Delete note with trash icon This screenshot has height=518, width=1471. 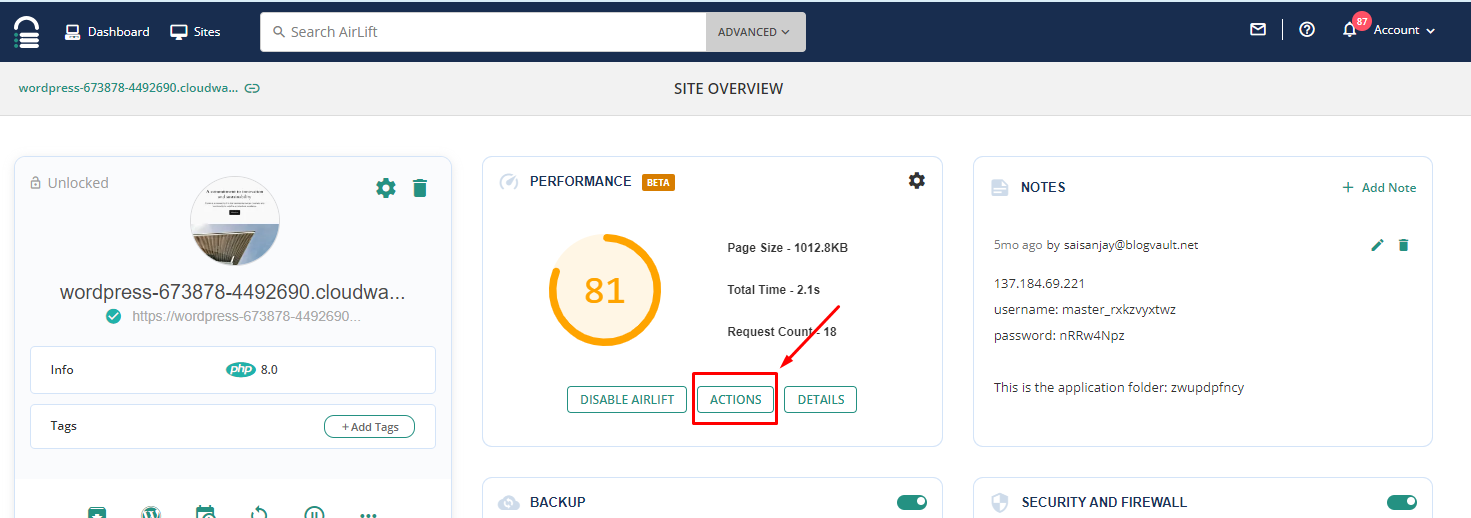1403,245
